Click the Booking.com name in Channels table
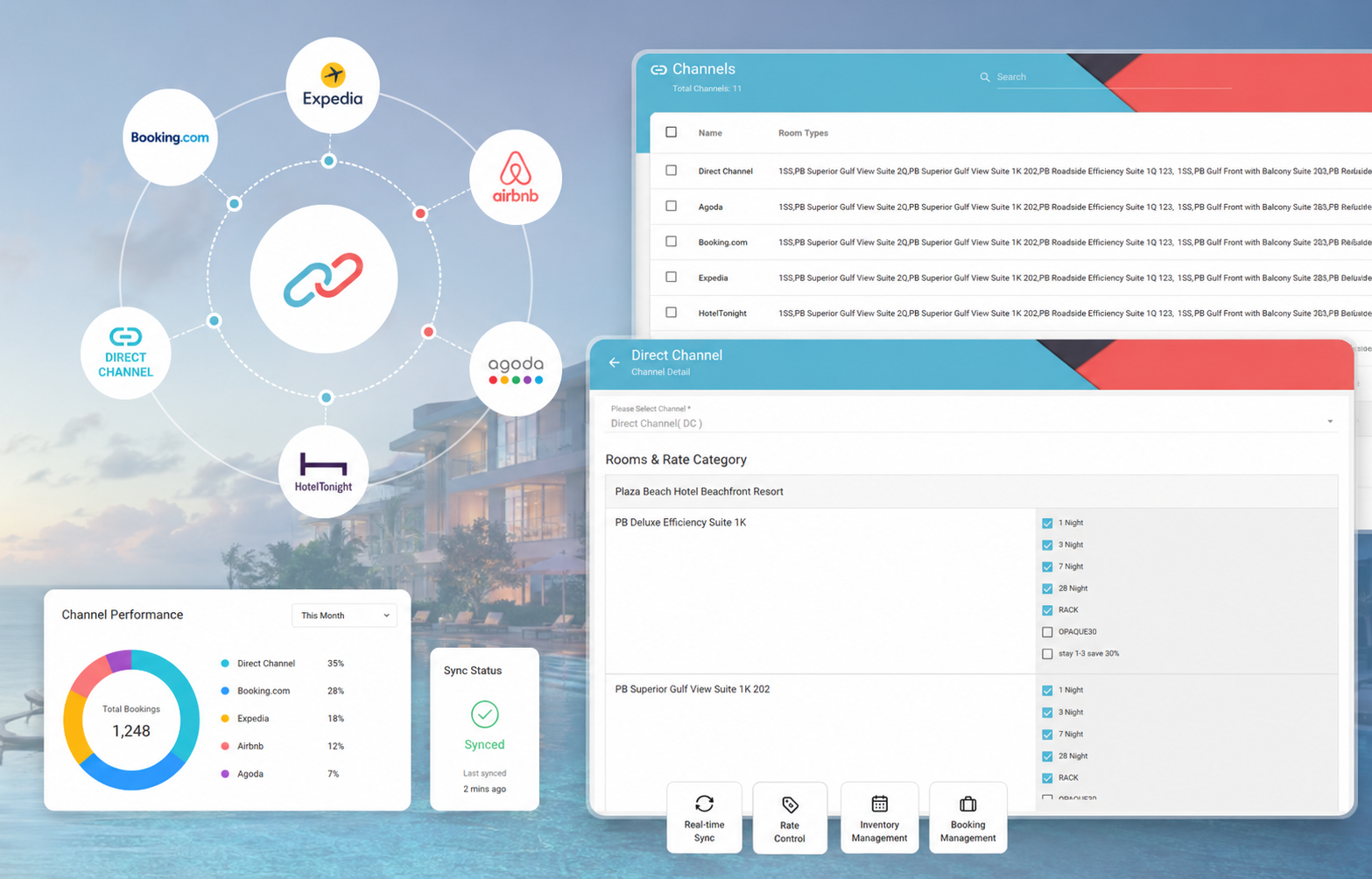The height and width of the screenshot is (879, 1372). (x=722, y=243)
